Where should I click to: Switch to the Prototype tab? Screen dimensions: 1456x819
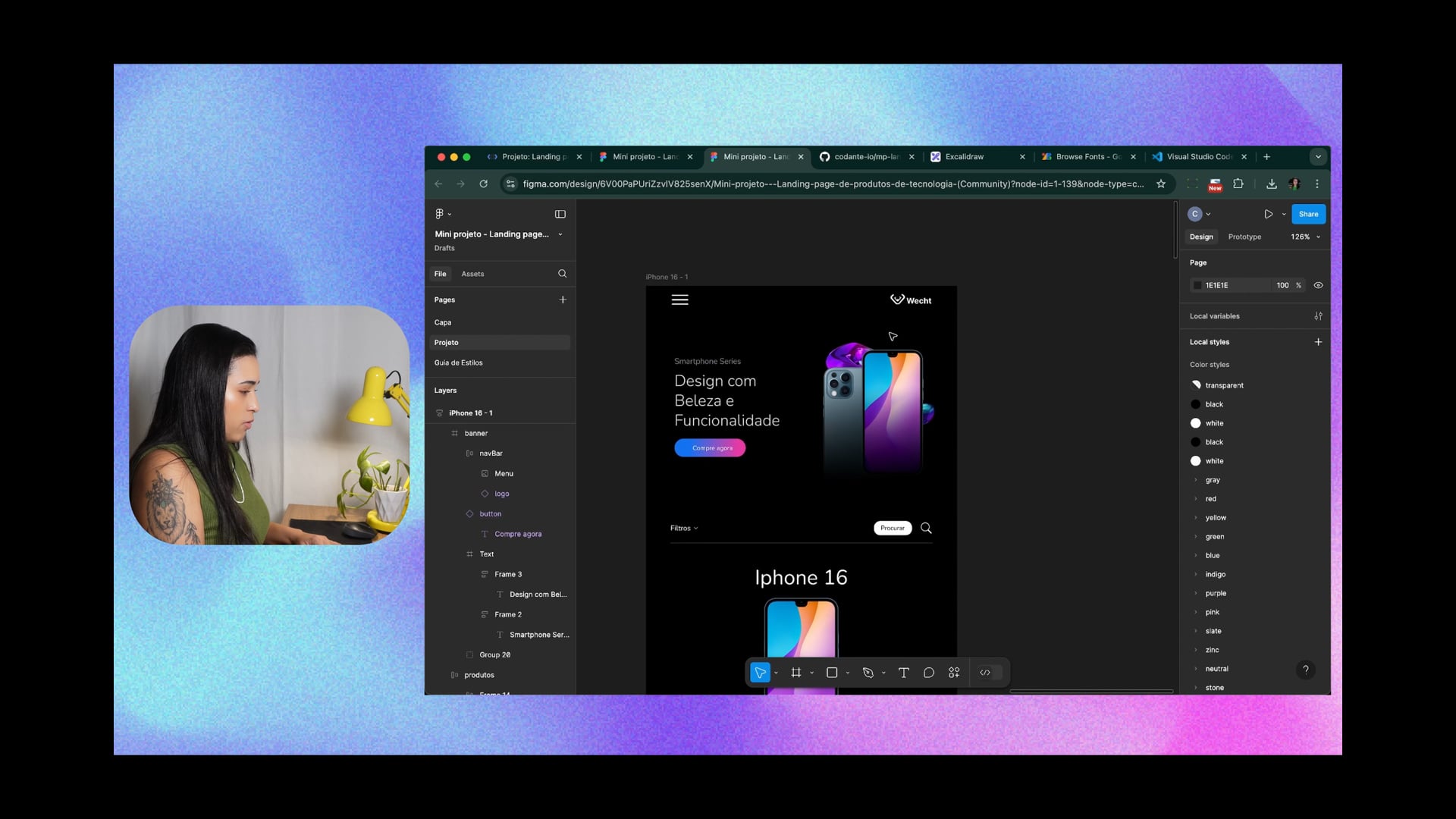1244,237
